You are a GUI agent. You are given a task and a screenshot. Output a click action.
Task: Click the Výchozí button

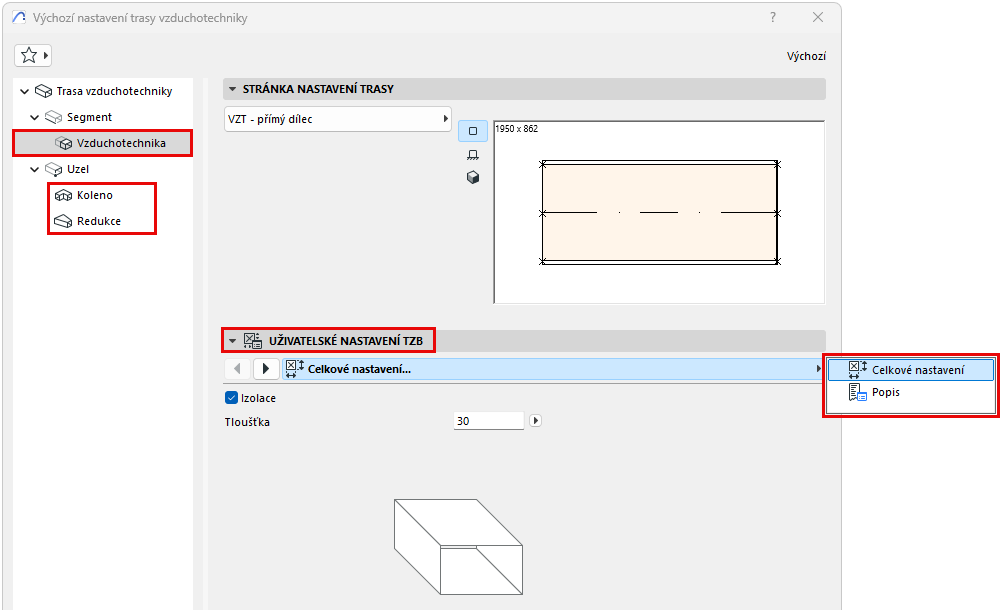coord(806,56)
